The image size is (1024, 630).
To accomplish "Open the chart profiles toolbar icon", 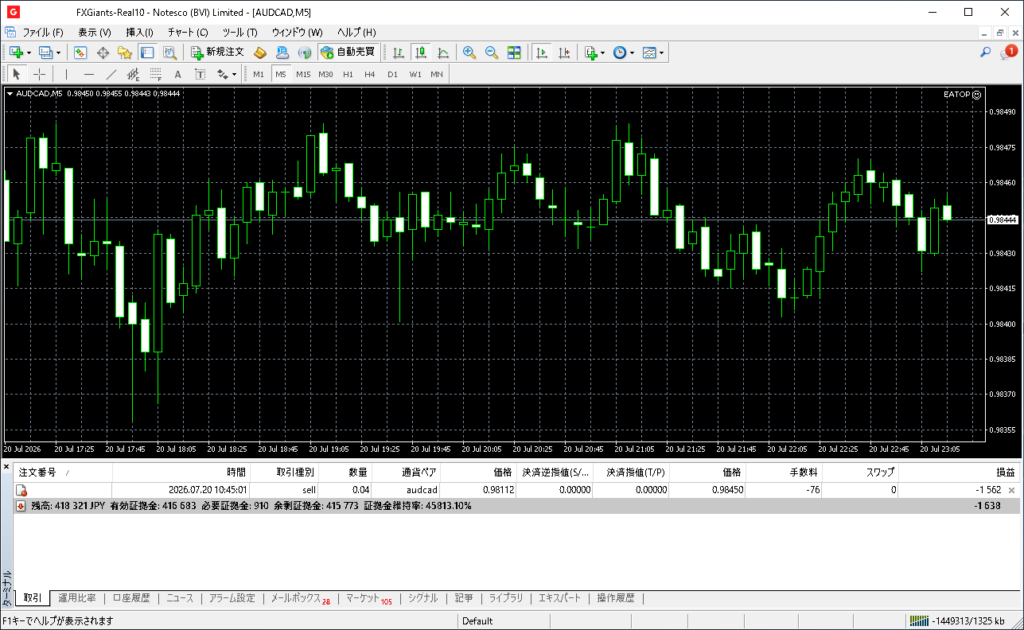I will coord(45,53).
